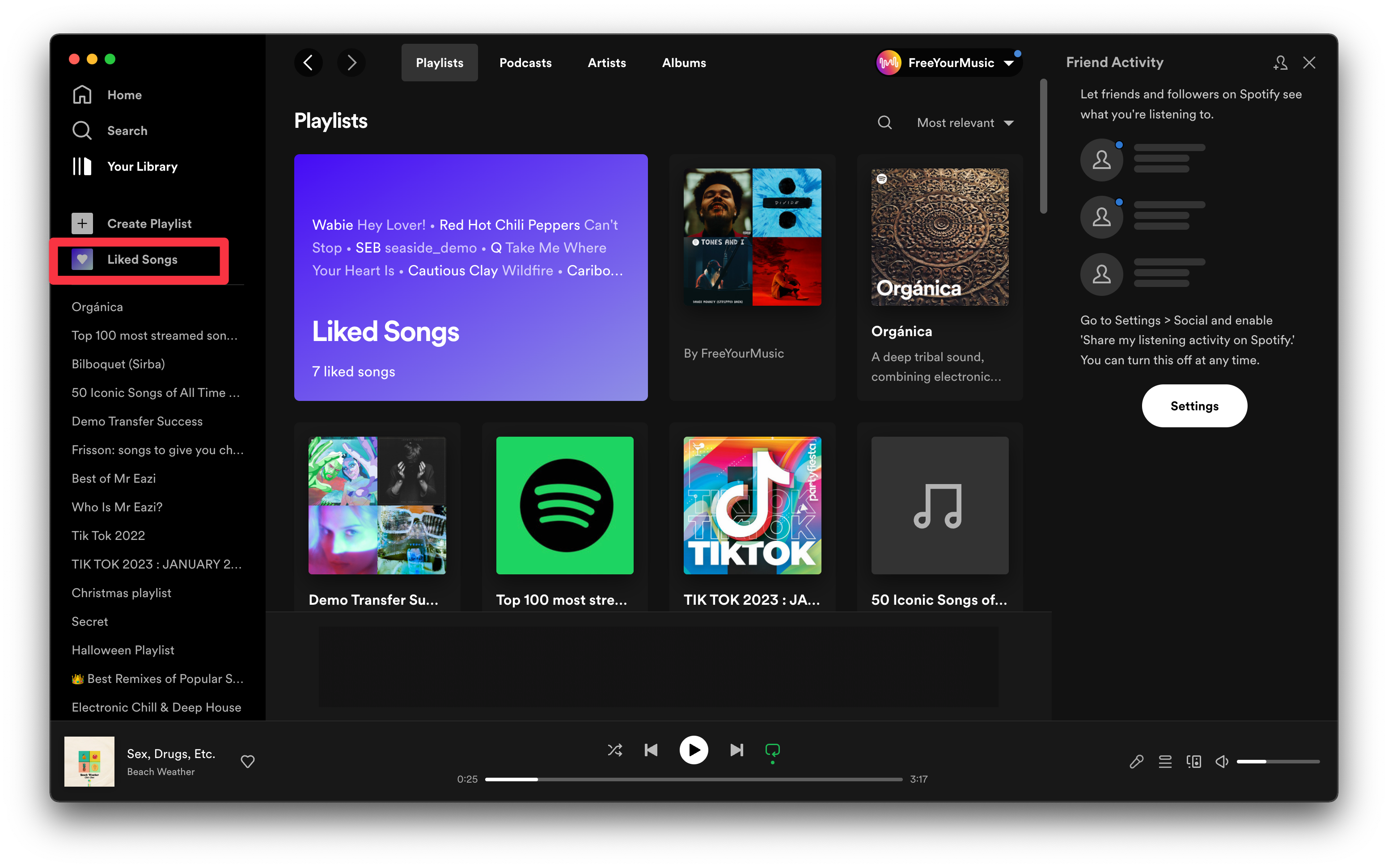The width and height of the screenshot is (1388, 868).
Task: Open the play queue
Action: tap(1165, 762)
